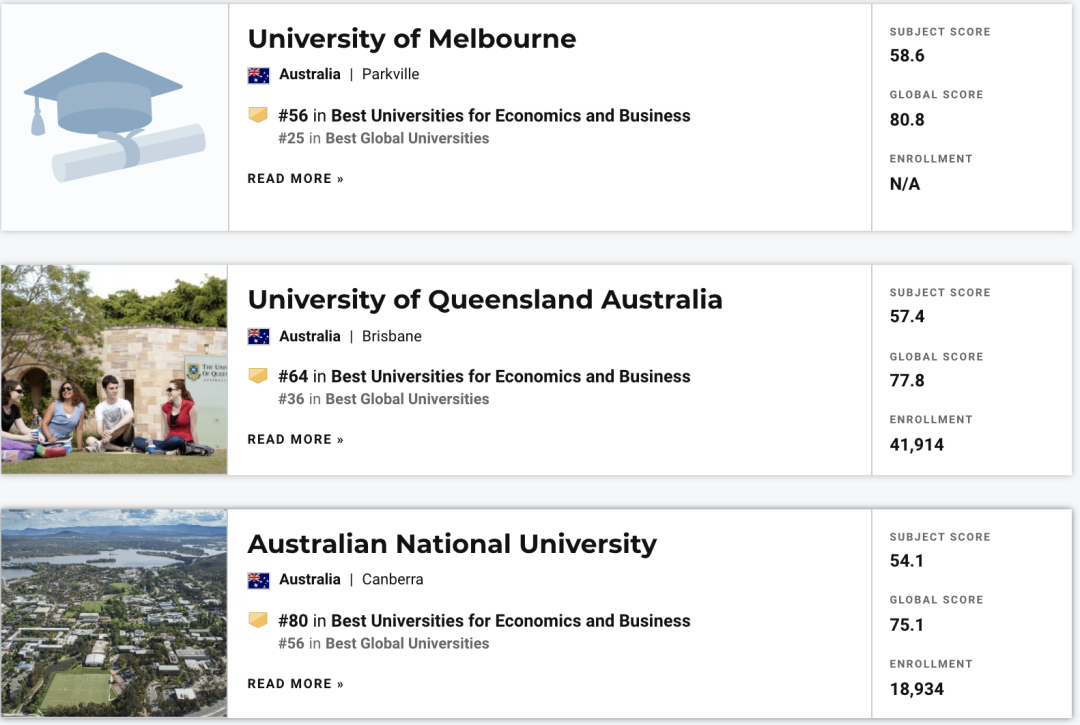Open University of Melbourne title link
Image resolution: width=1080 pixels, height=725 pixels.
[x=412, y=39]
